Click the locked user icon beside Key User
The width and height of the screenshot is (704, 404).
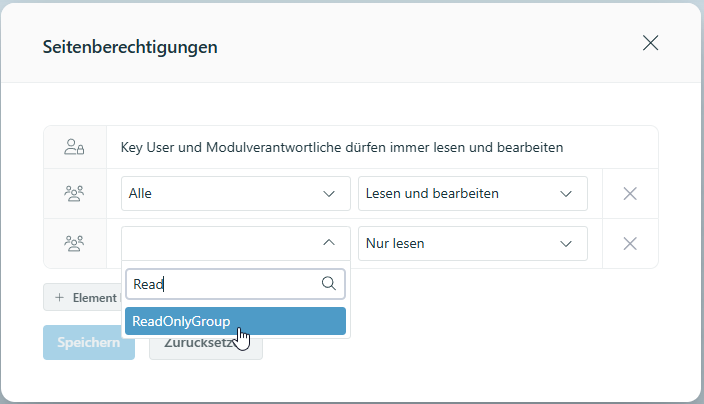[x=74, y=147]
